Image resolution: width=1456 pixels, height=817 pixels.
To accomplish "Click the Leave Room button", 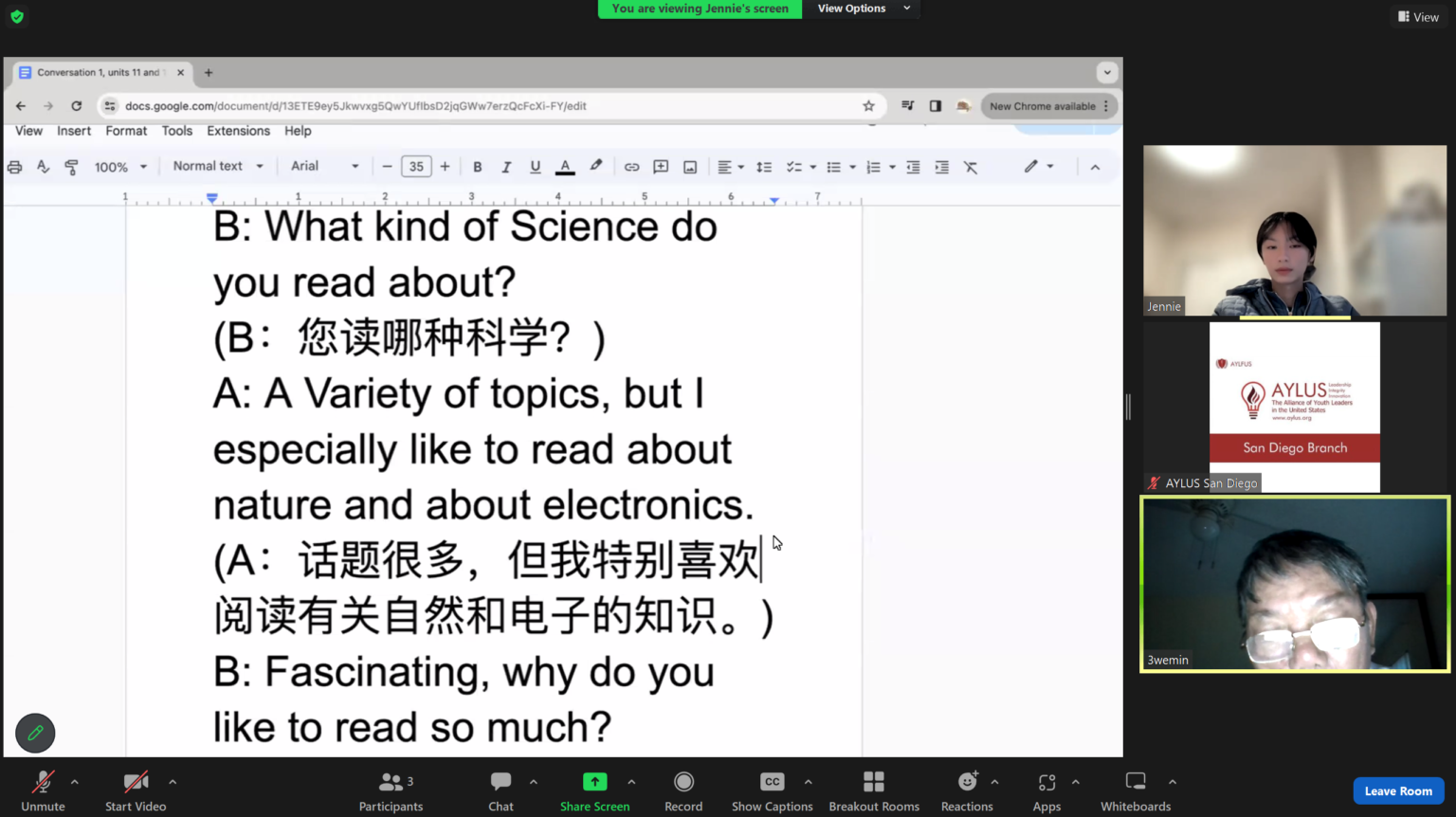I will 1398,790.
